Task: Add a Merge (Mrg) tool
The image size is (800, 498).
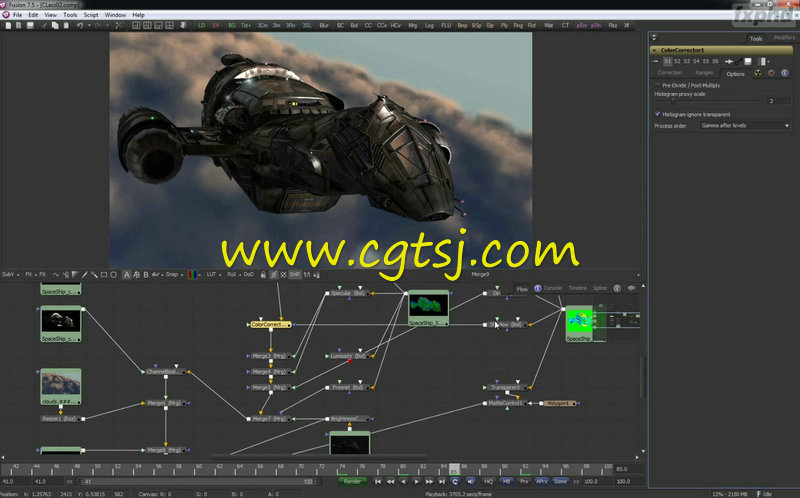Action: click(412, 26)
